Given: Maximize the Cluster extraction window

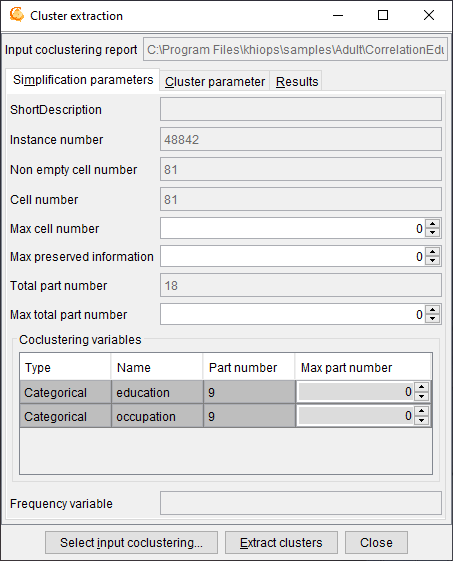Looking at the screenshot, I should click(383, 15).
